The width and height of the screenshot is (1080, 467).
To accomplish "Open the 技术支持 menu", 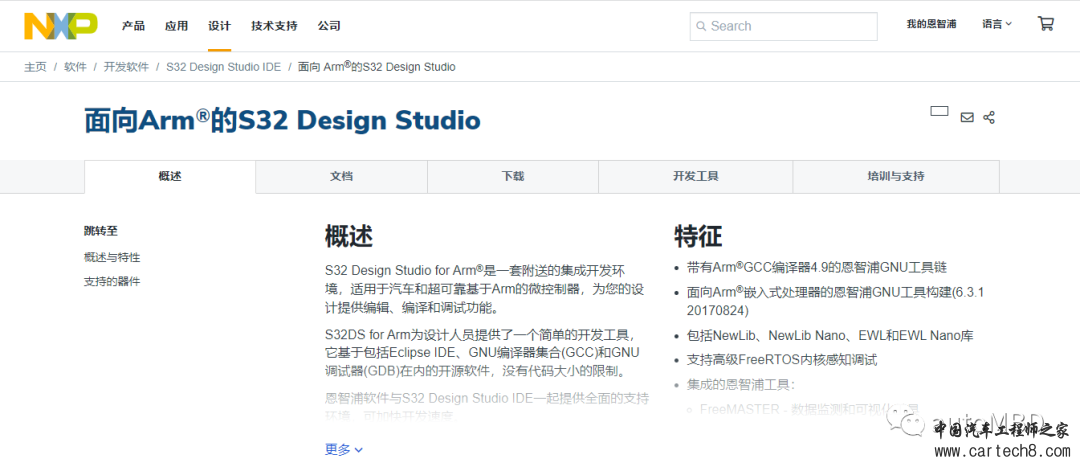I will [274, 26].
